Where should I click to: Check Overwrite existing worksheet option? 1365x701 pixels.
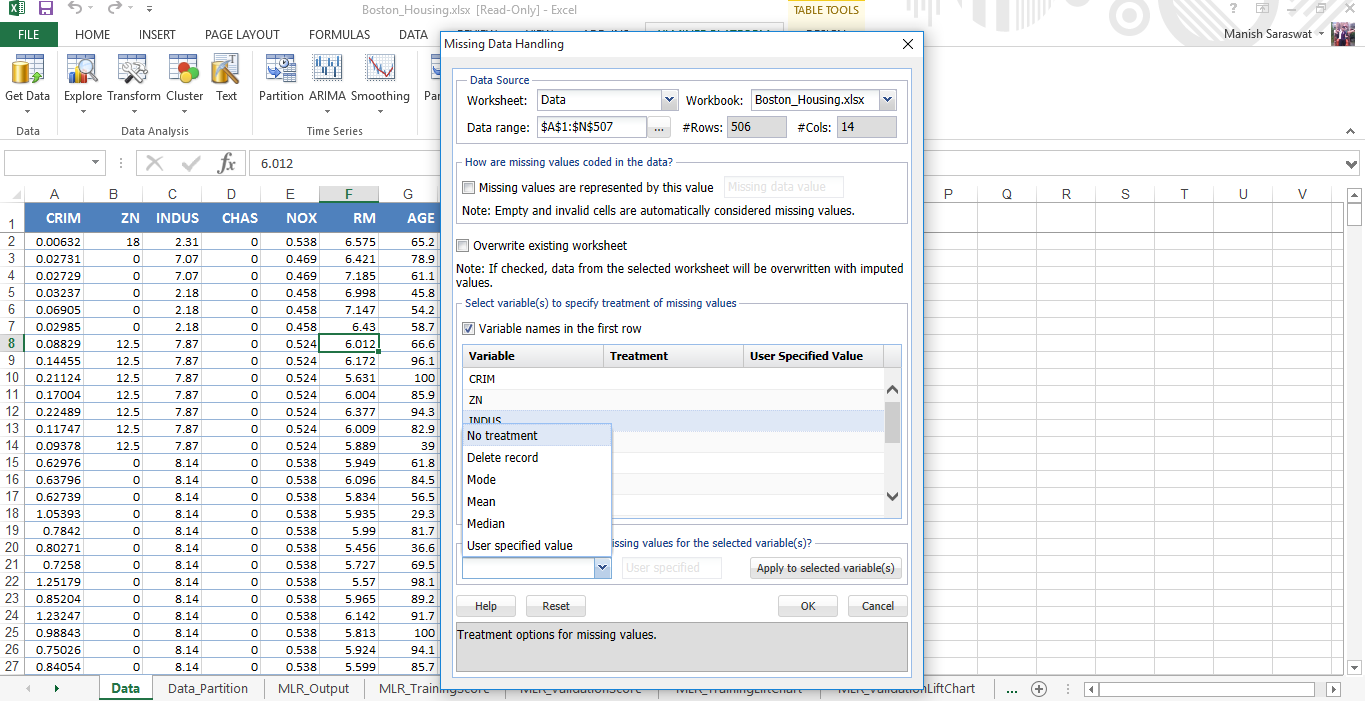point(463,246)
